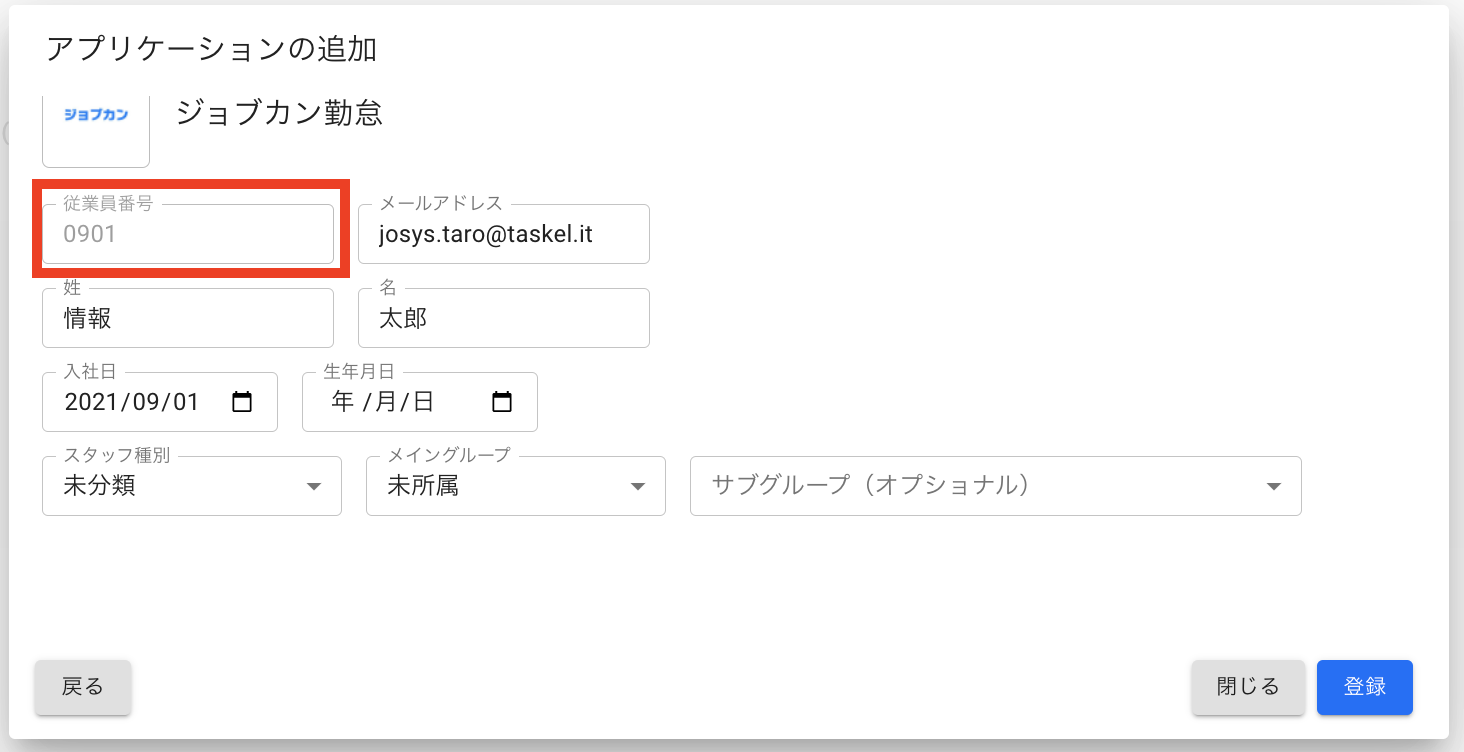The image size is (1464, 752).
Task: Click the 月 segment in 生年月日
Action: [385, 402]
